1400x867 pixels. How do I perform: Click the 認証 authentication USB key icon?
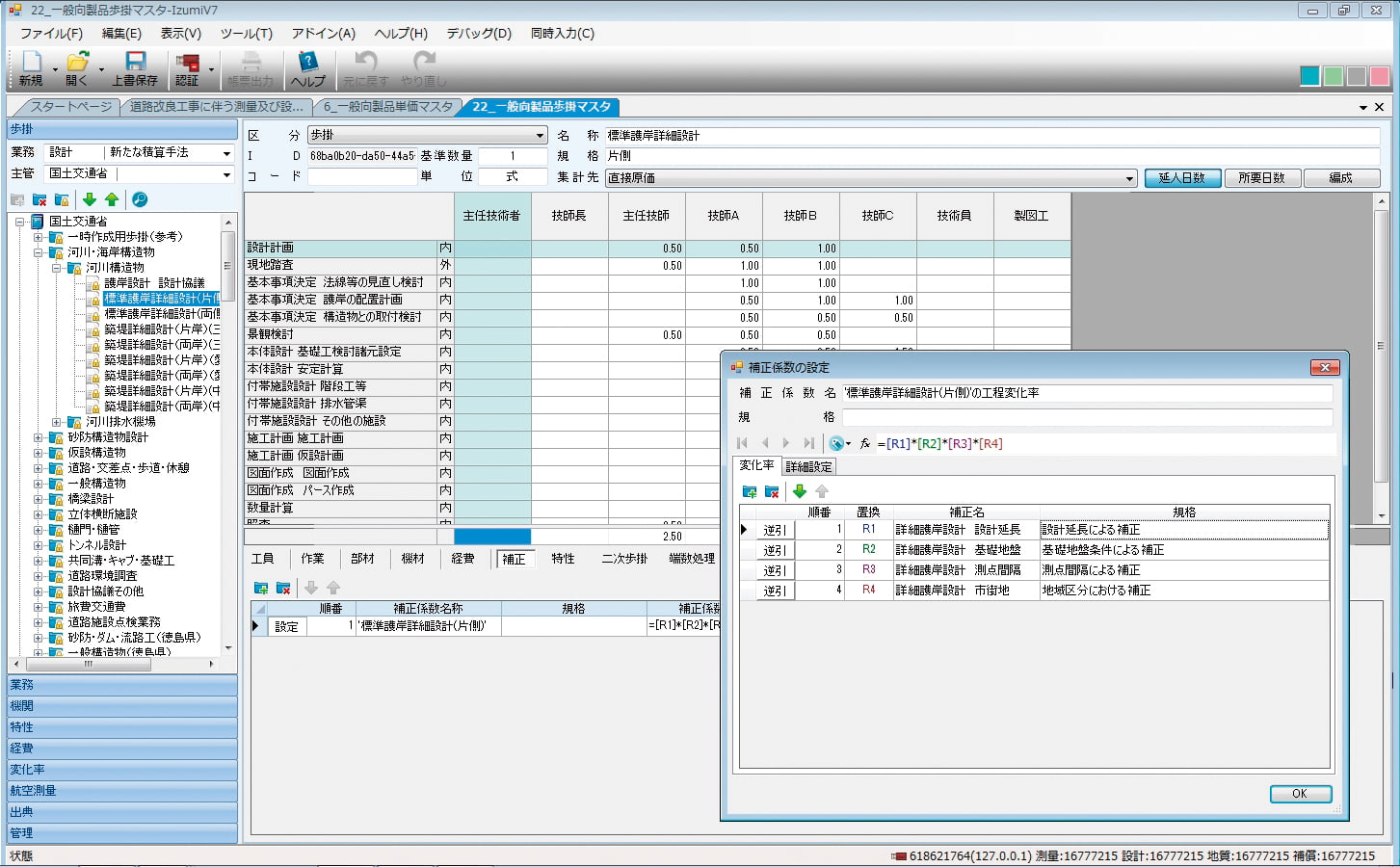(x=188, y=64)
